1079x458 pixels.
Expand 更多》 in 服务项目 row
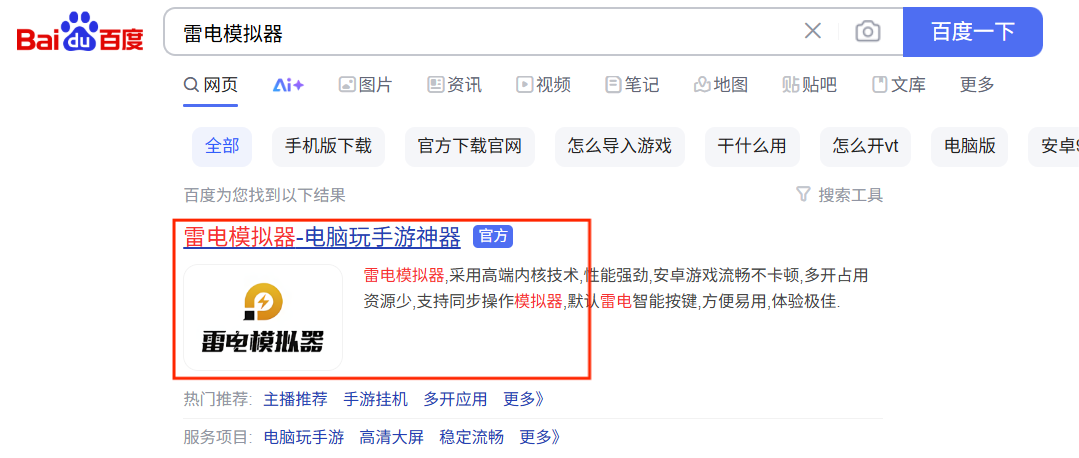[x=540, y=437]
